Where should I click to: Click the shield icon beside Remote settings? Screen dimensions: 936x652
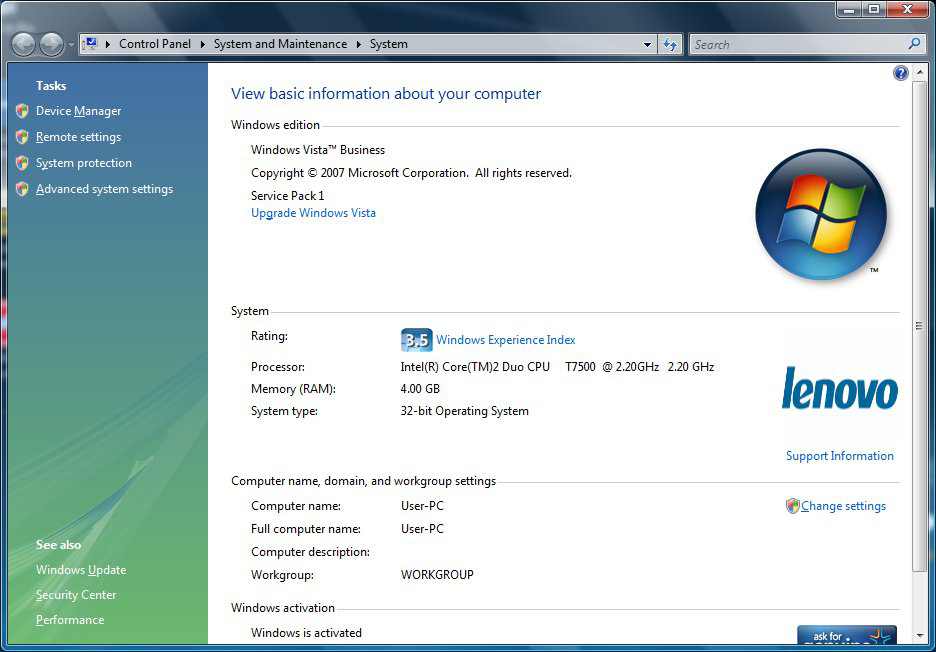[22, 137]
